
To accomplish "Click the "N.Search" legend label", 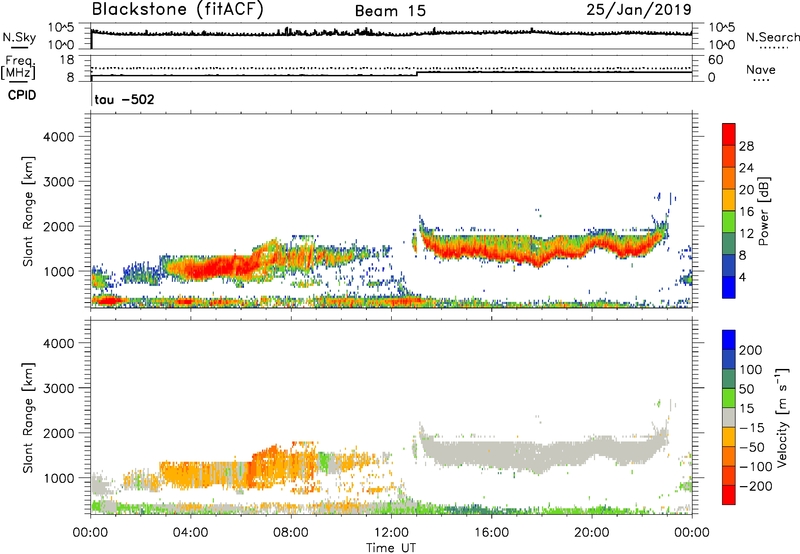I will tap(772, 37).
